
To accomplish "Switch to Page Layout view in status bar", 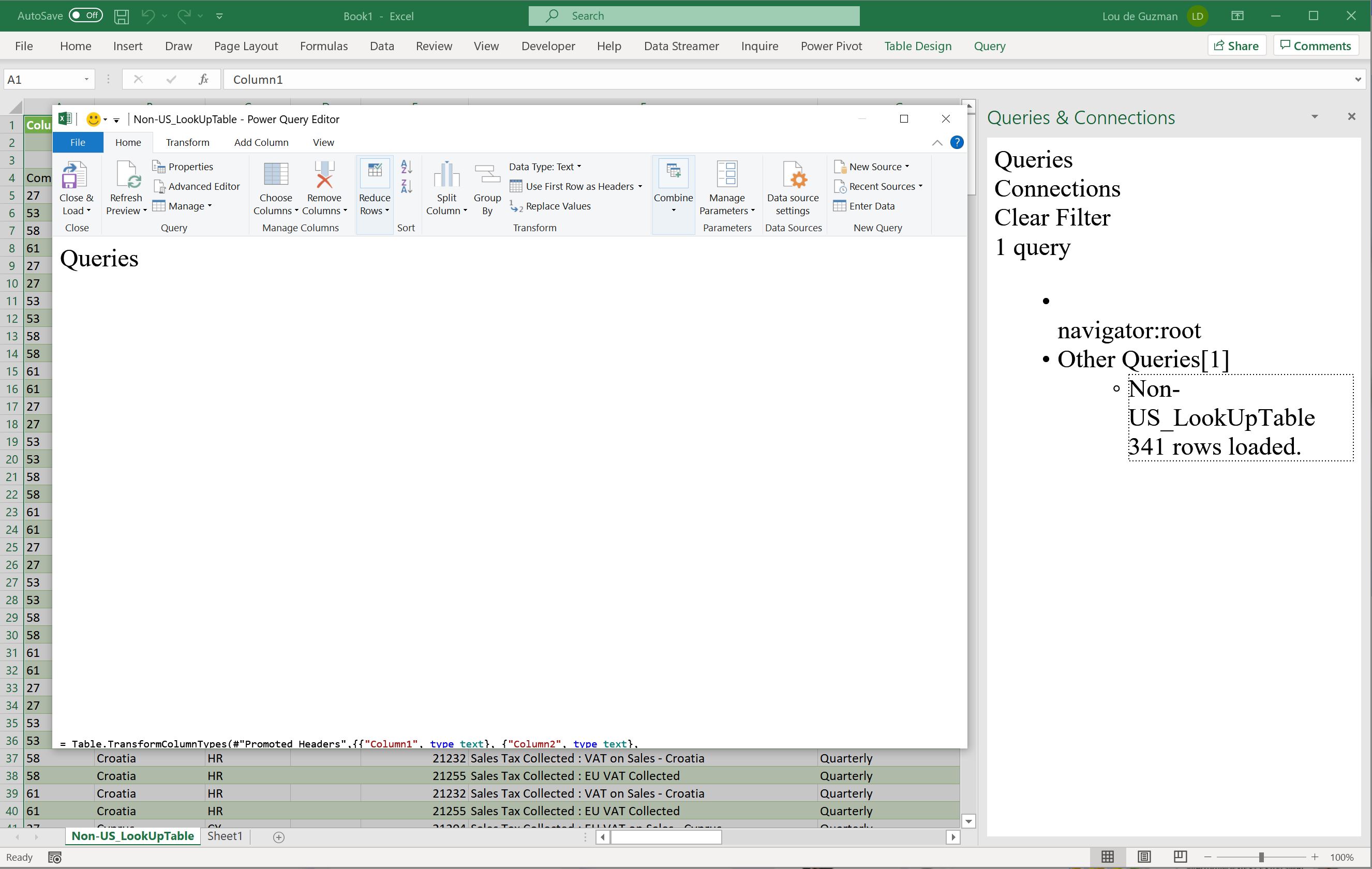I will 1143,857.
